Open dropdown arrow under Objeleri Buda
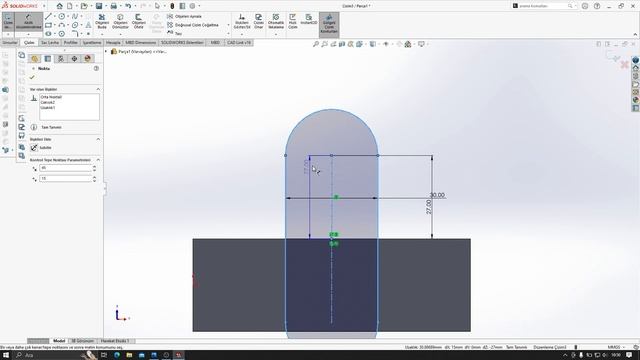 click(102, 34)
